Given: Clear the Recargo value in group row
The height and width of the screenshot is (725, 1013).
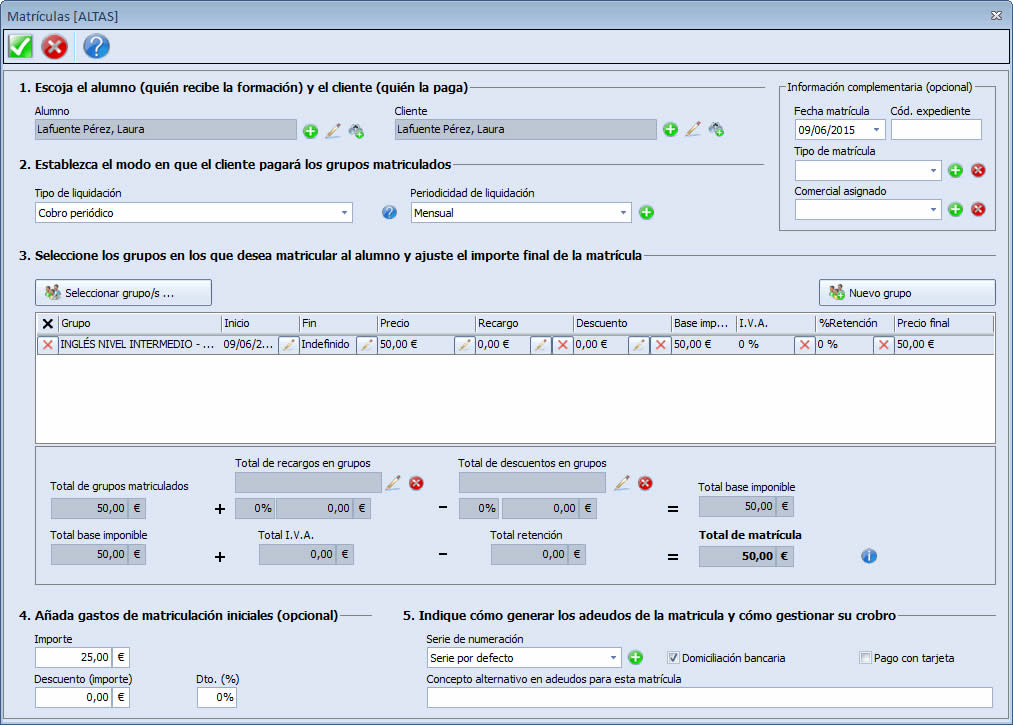Looking at the screenshot, I should (x=562, y=344).
